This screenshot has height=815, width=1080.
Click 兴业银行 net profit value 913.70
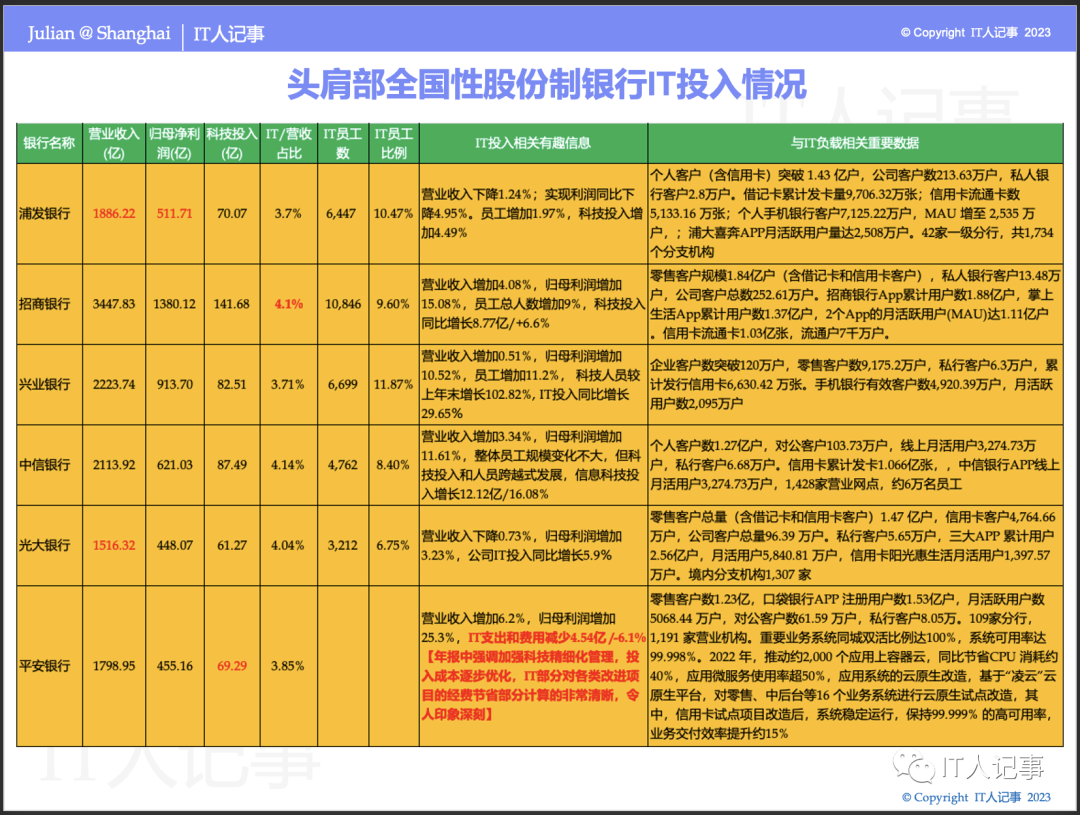tap(174, 384)
